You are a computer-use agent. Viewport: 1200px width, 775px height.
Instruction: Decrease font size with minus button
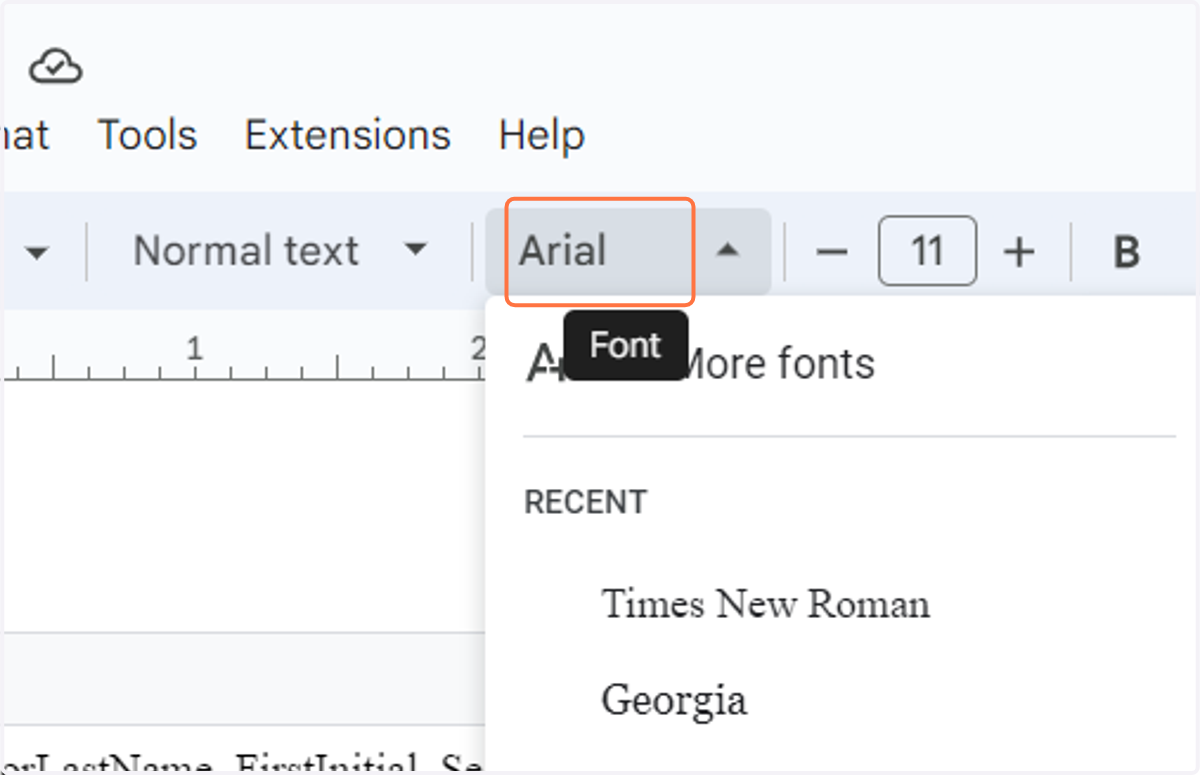[x=831, y=252]
